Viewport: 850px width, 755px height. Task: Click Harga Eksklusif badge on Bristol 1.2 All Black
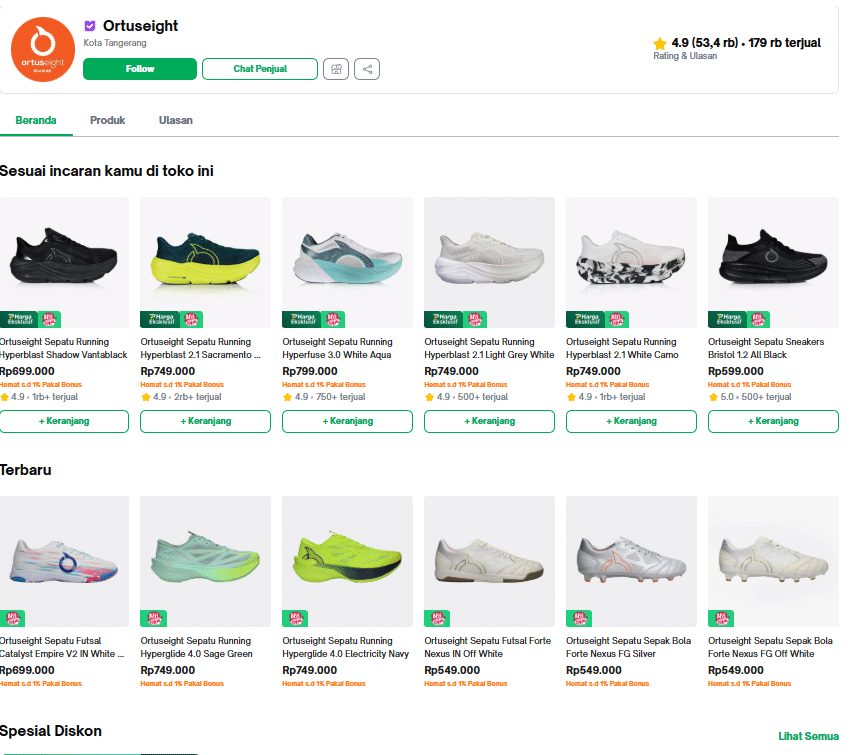(x=728, y=319)
